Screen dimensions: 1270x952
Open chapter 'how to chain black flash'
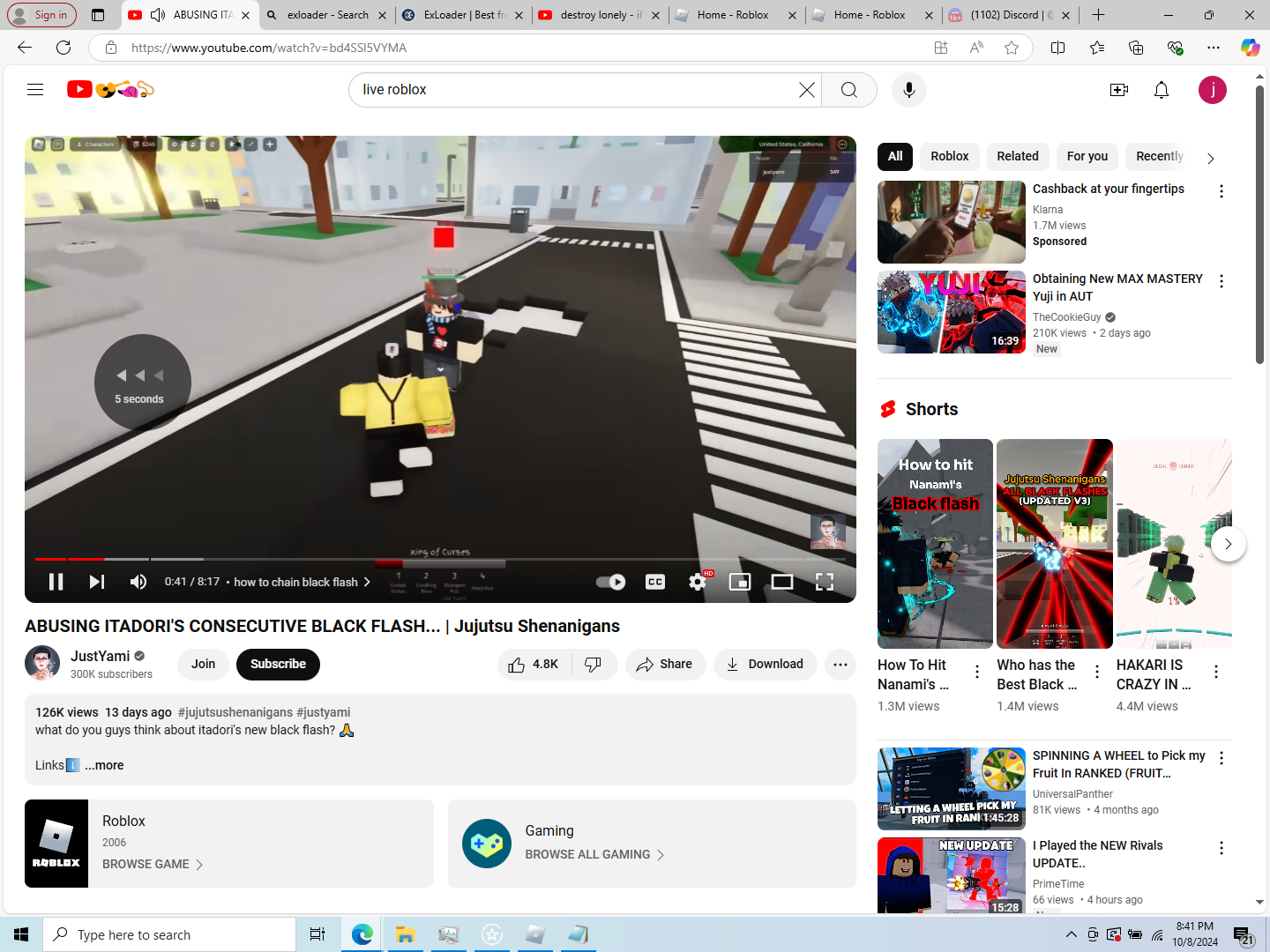point(302,582)
